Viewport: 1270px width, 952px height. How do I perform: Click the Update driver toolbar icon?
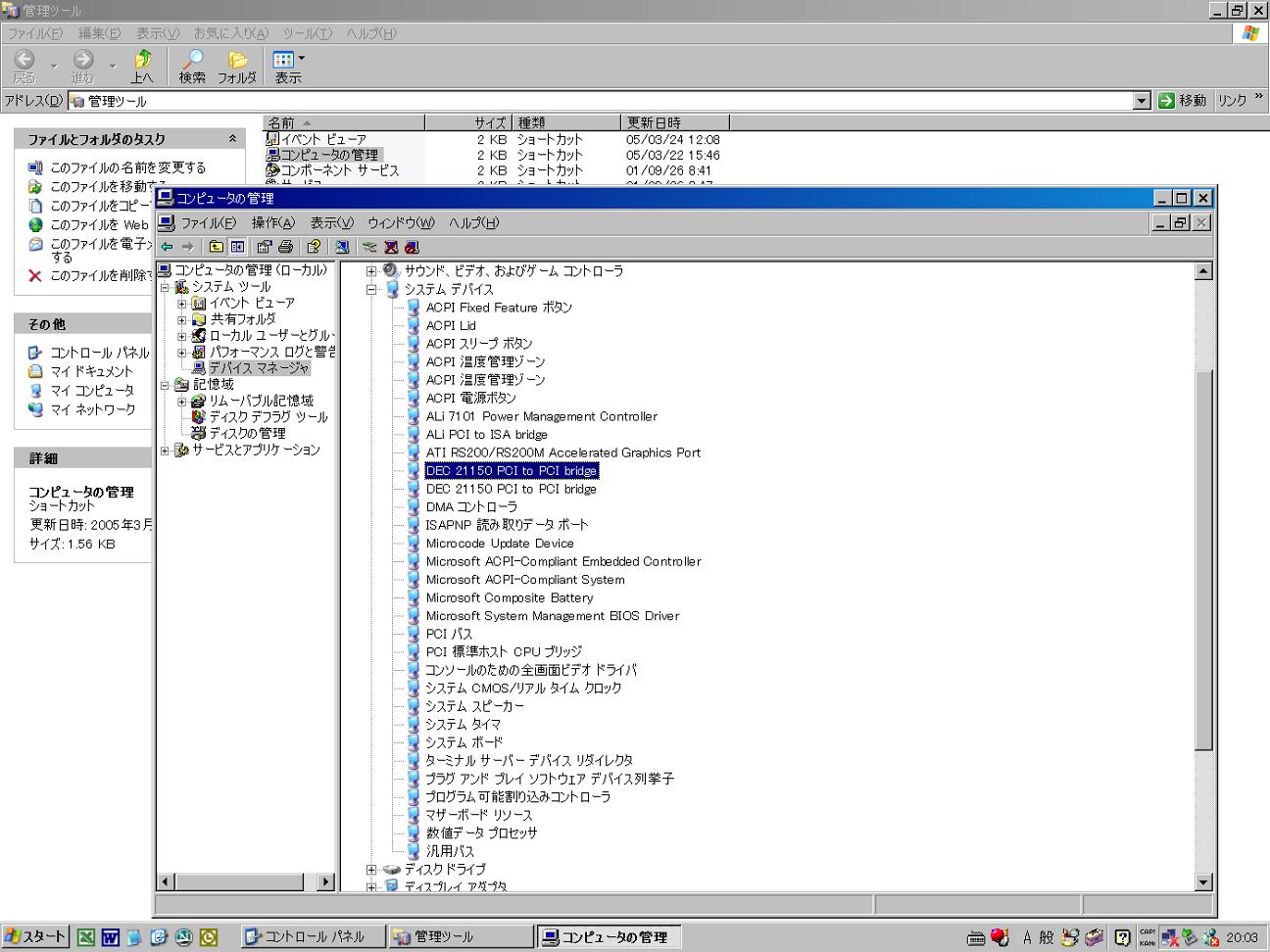pyautogui.click(x=369, y=247)
